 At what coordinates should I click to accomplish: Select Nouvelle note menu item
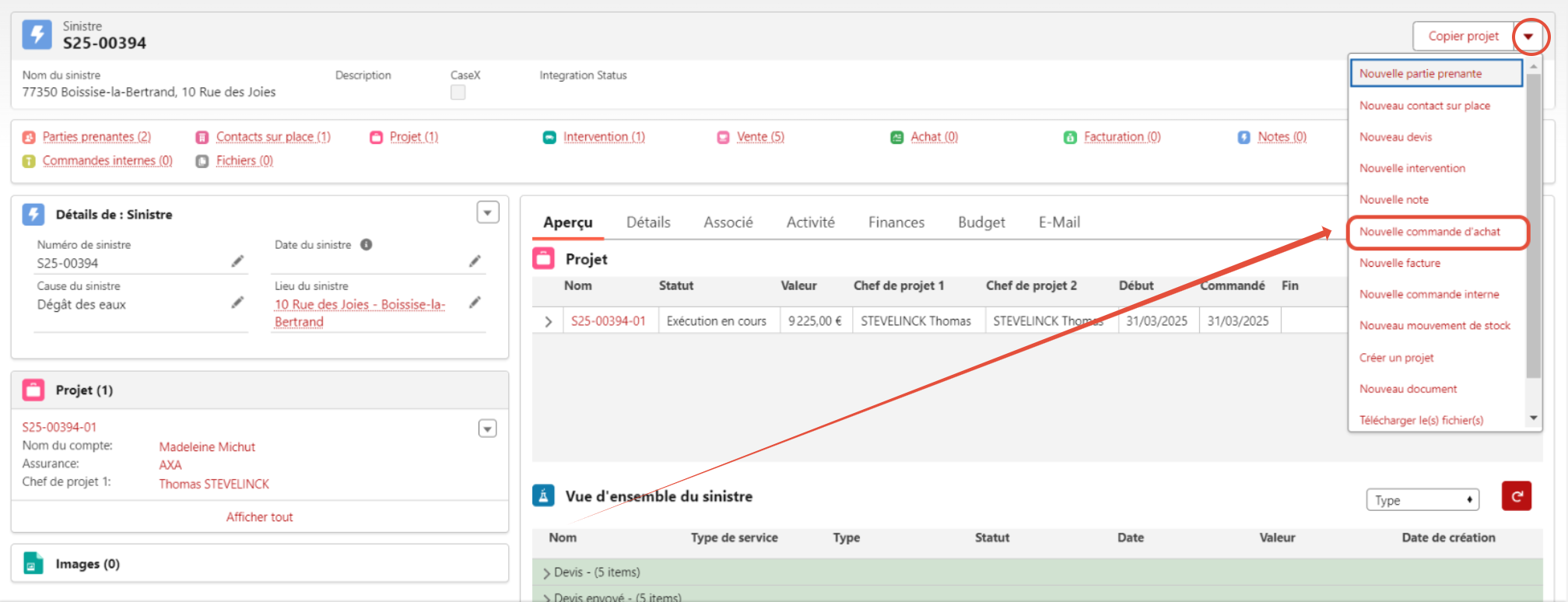tap(1436, 200)
